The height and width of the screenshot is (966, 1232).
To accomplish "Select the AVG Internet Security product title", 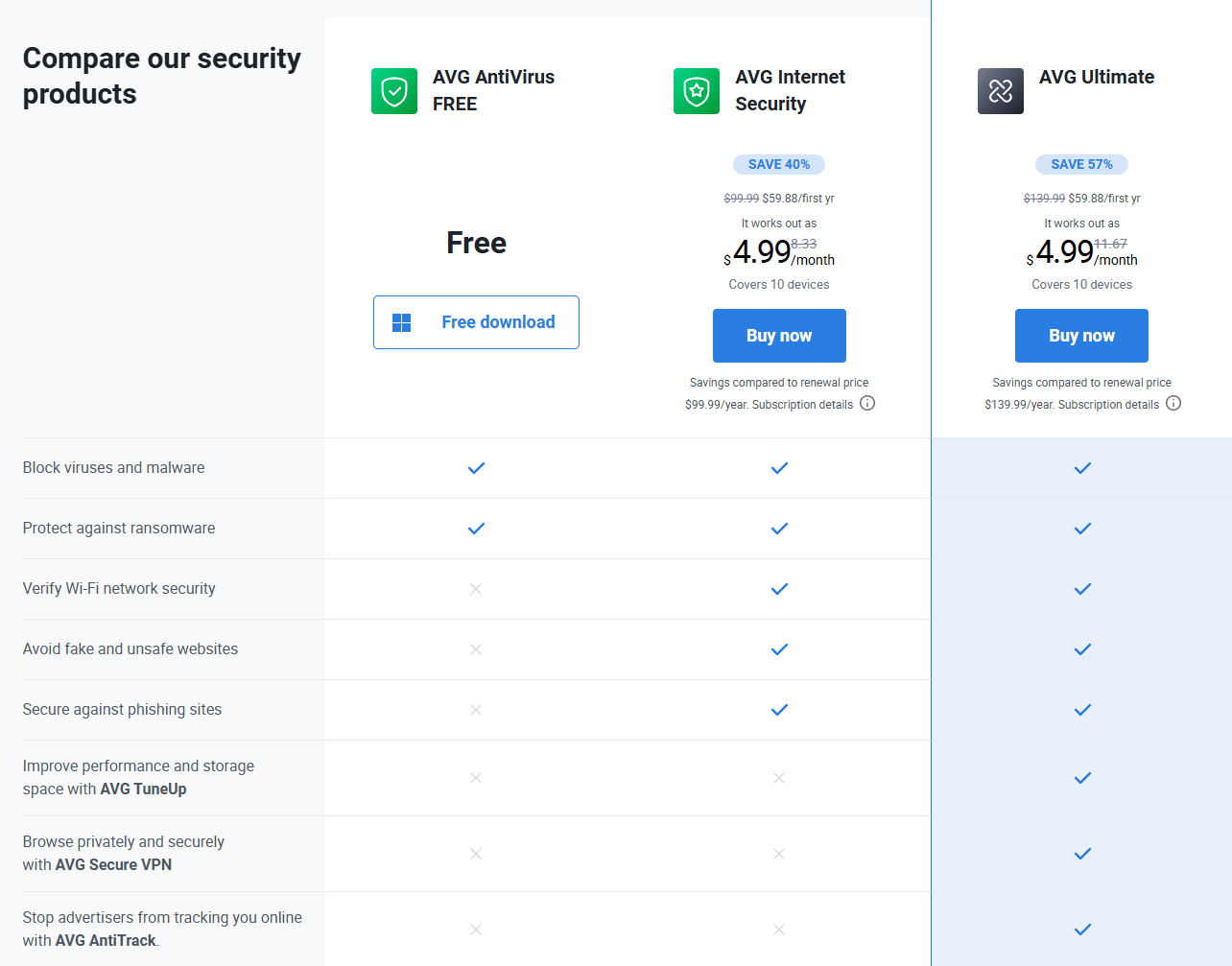I will tap(790, 90).
